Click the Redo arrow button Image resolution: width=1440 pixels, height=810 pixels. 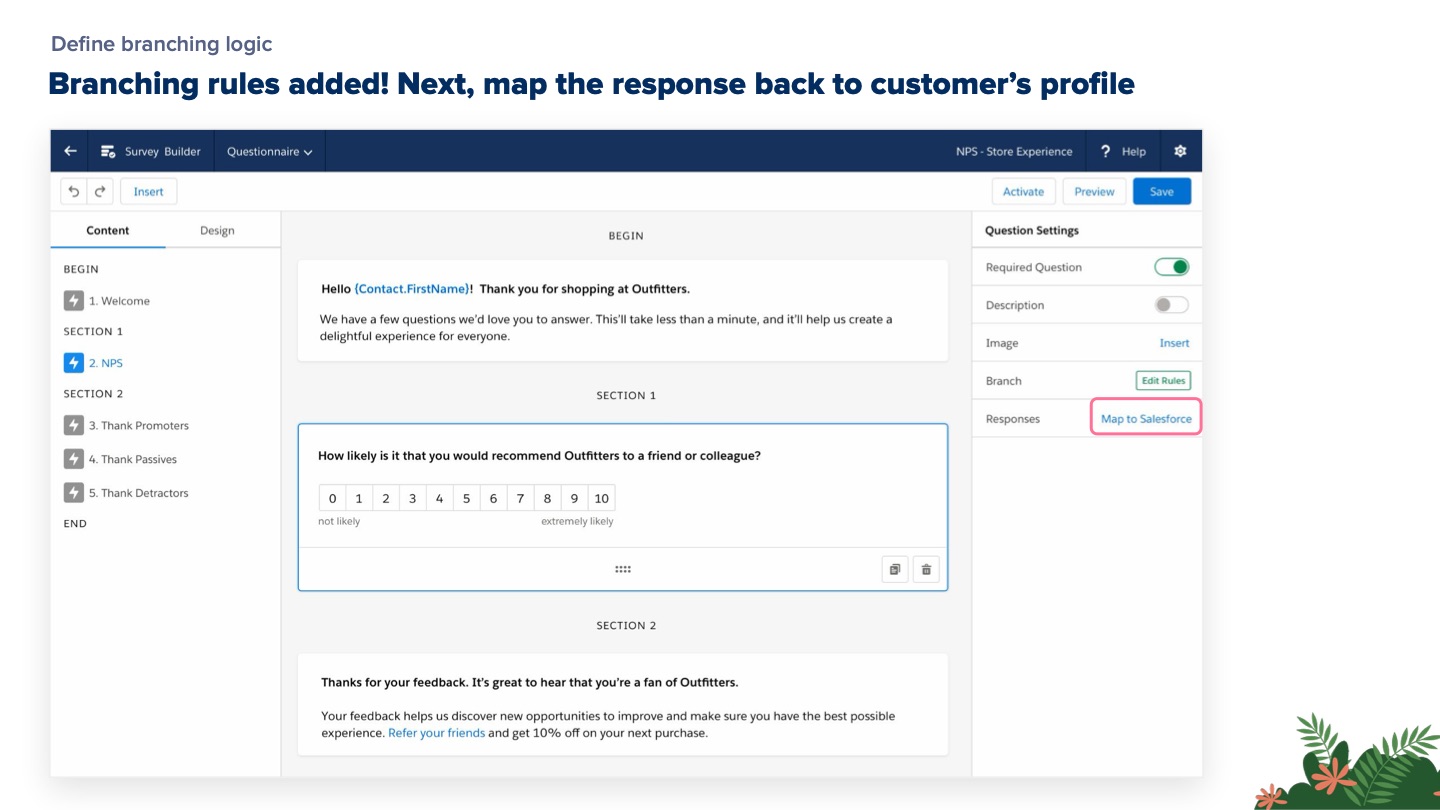99,192
